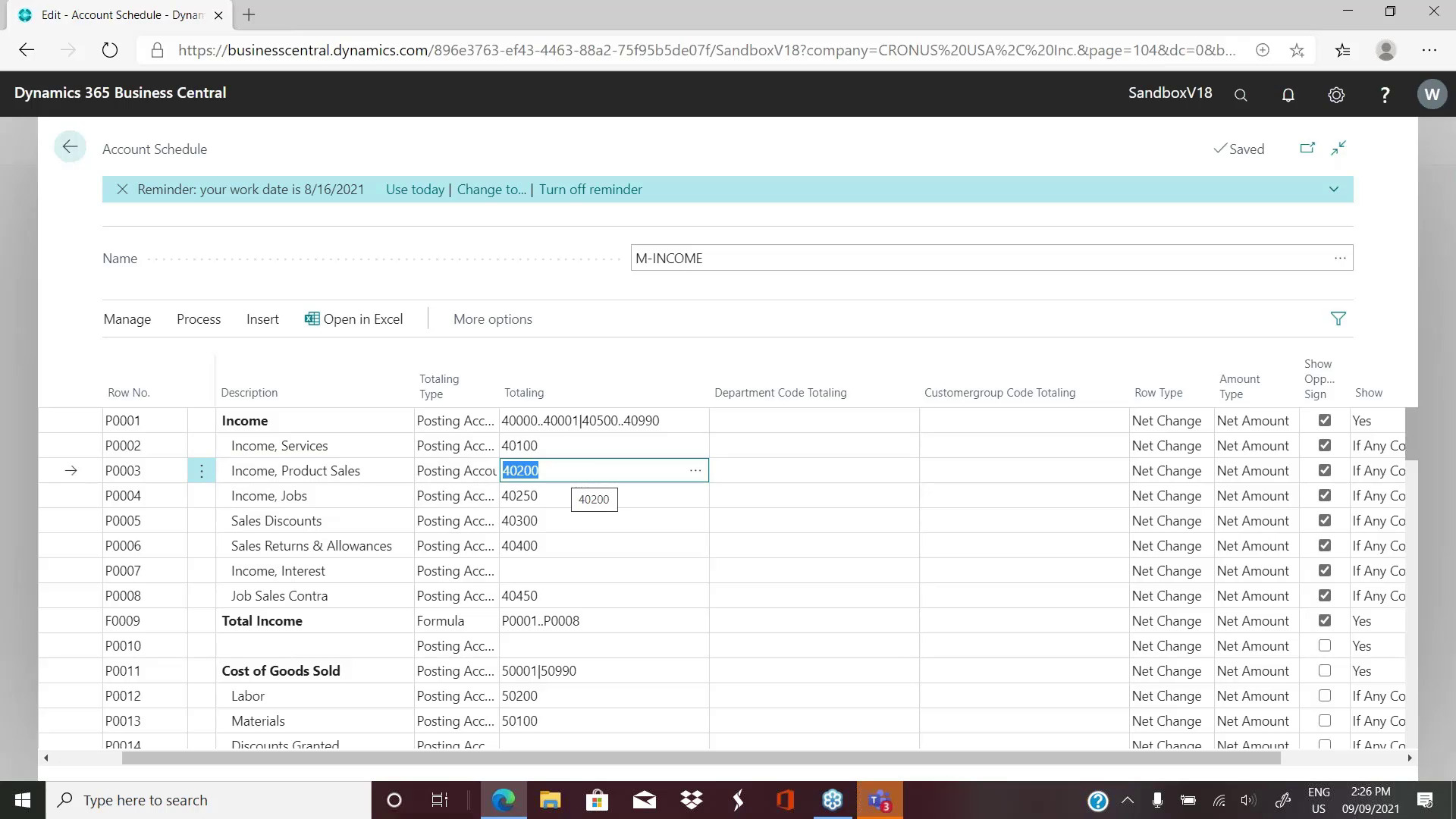Open Totaling lookup ellipsis for 40200
1456x819 pixels.
coord(695,470)
